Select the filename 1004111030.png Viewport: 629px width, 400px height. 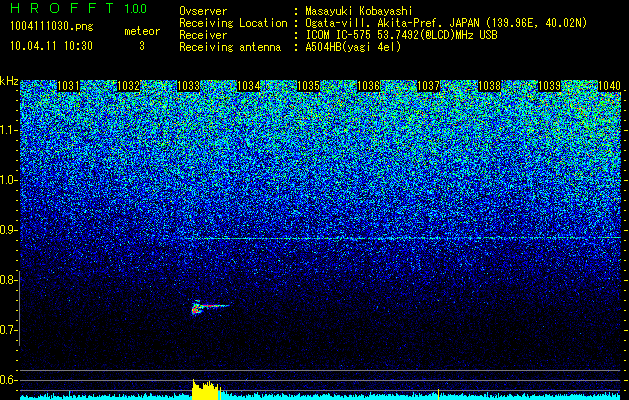(52, 27)
